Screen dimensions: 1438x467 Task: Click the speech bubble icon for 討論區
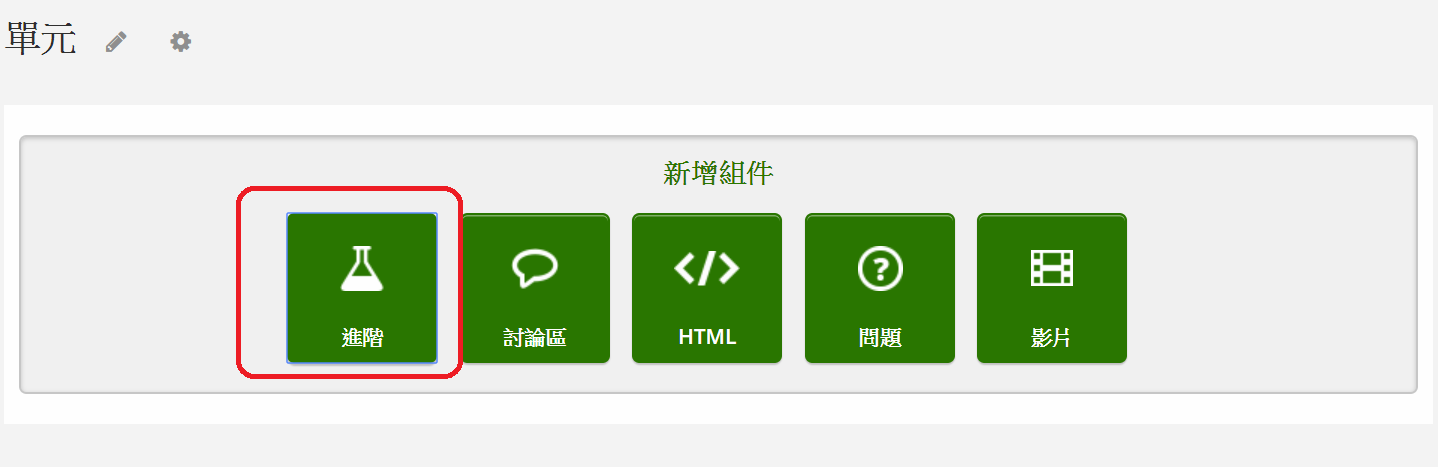[535, 268]
